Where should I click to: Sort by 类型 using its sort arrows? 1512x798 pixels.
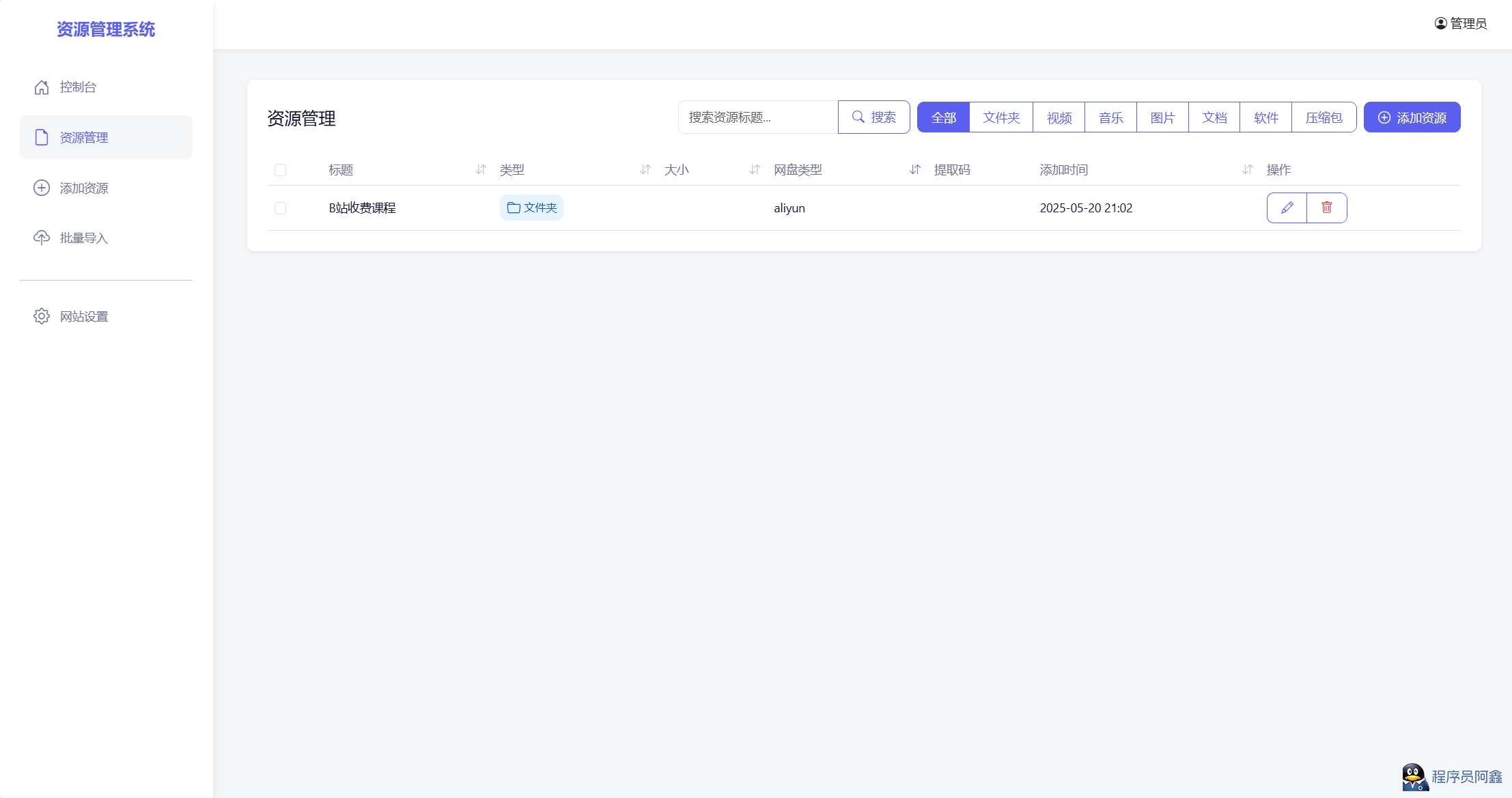tap(645, 169)
